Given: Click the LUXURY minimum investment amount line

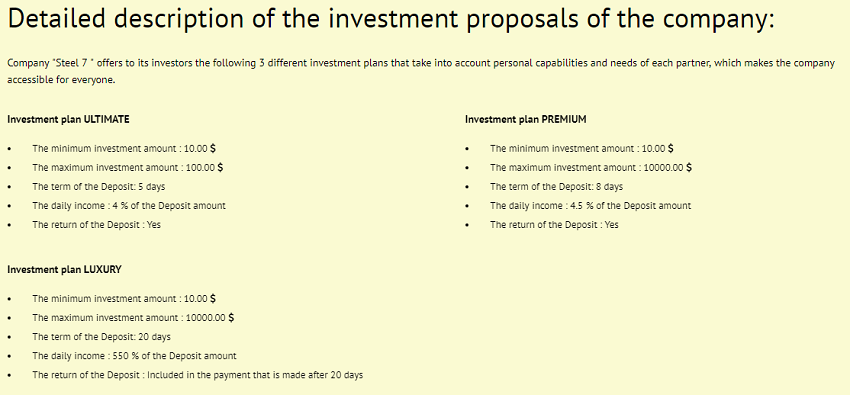Looking at the screenshot, I should [124, 299].
